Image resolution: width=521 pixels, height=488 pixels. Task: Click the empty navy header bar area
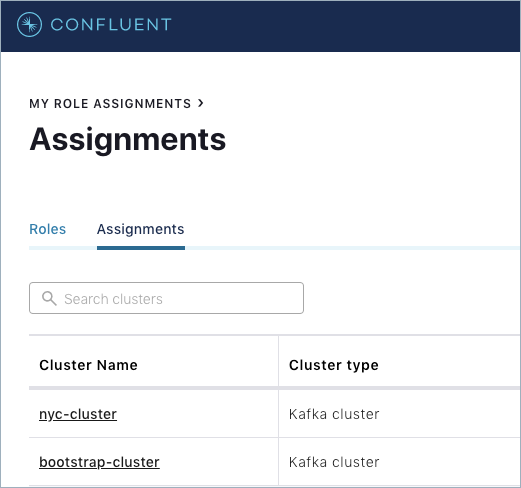tap(347, 26)
